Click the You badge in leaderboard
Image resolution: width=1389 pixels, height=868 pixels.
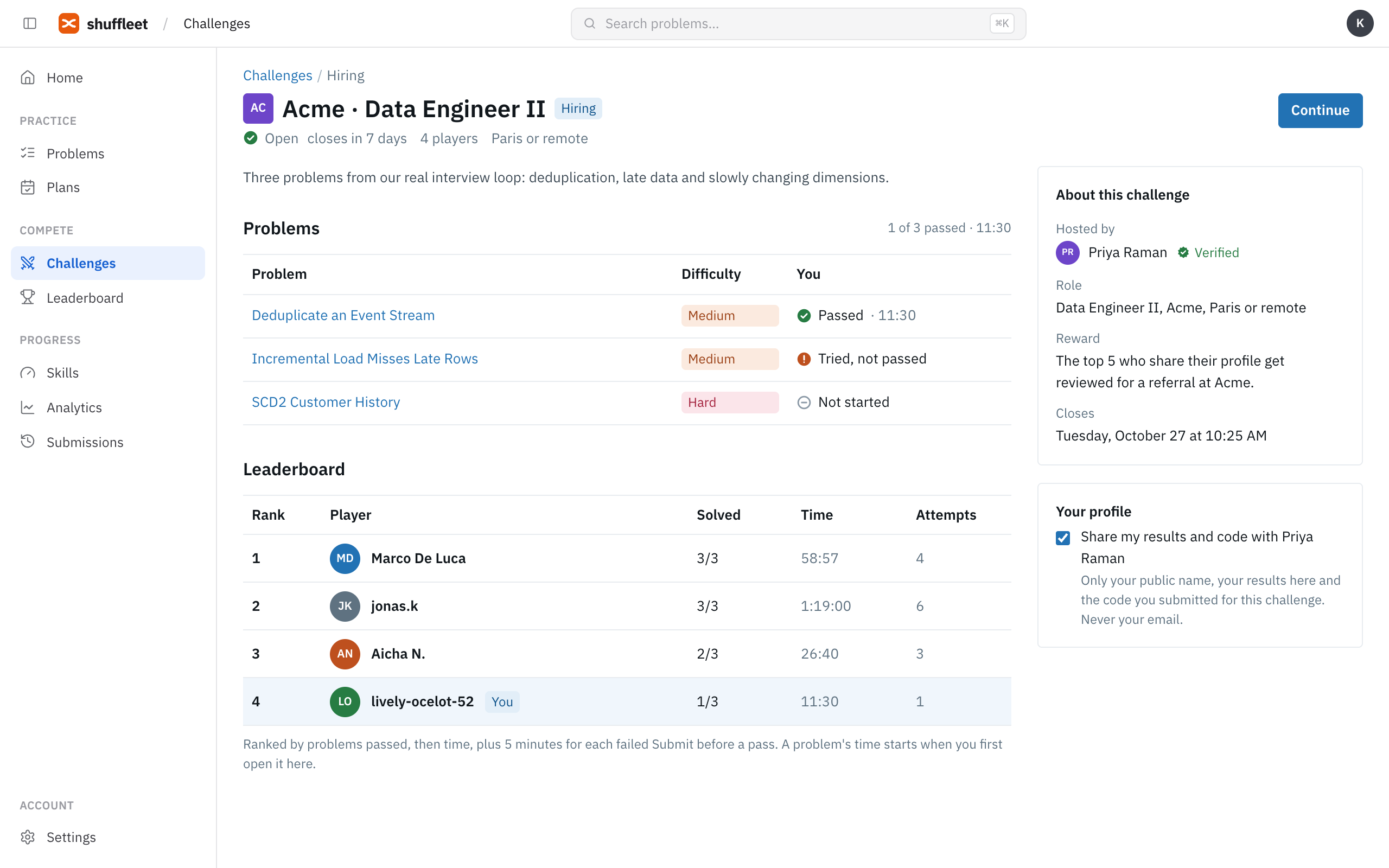502,701
